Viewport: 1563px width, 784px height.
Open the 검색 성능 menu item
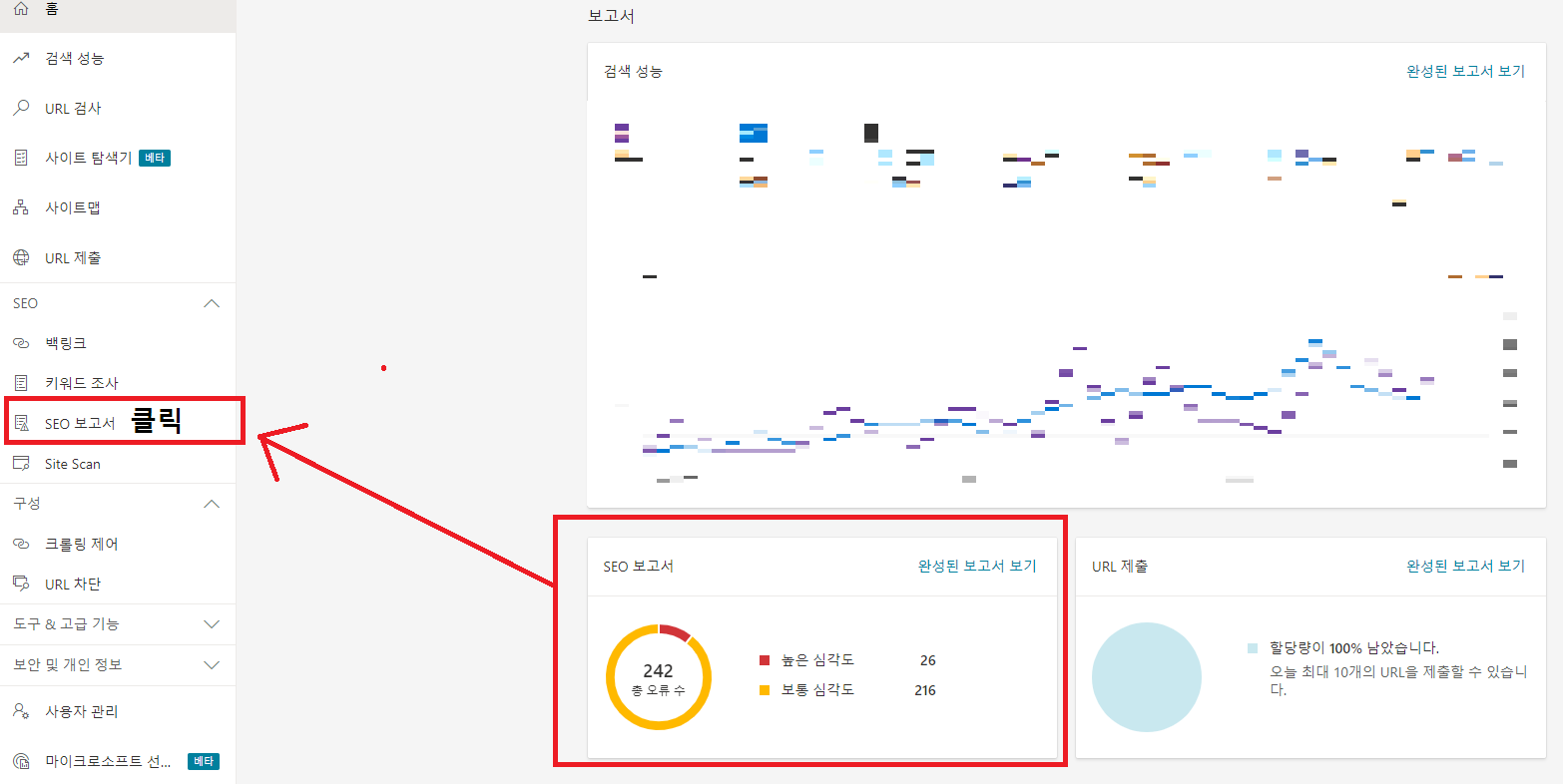click(x=118, y=59)
